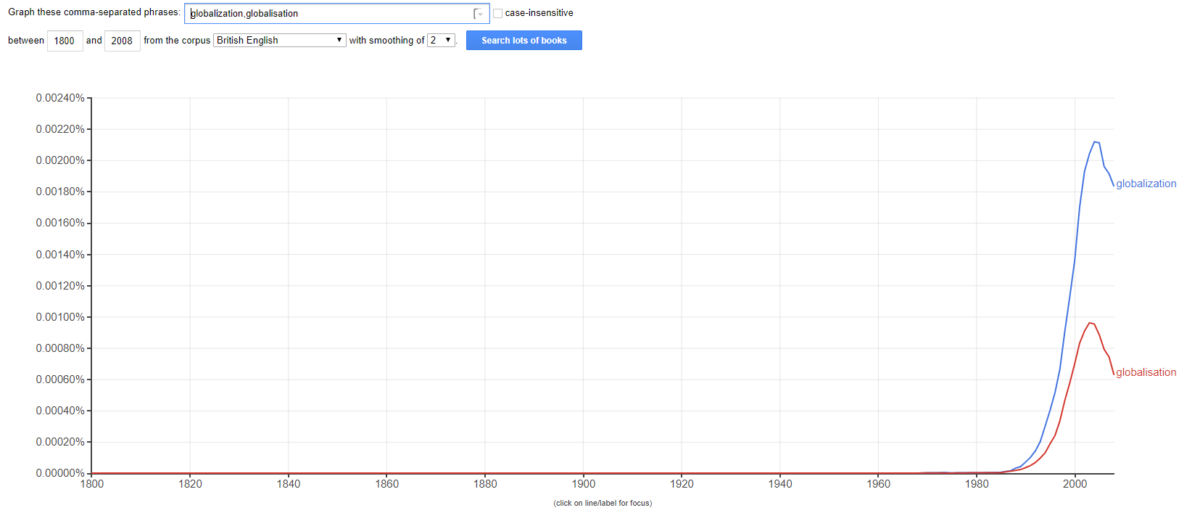
Task: Enable the case-insensitive checkbox
Action: (498, 13)
